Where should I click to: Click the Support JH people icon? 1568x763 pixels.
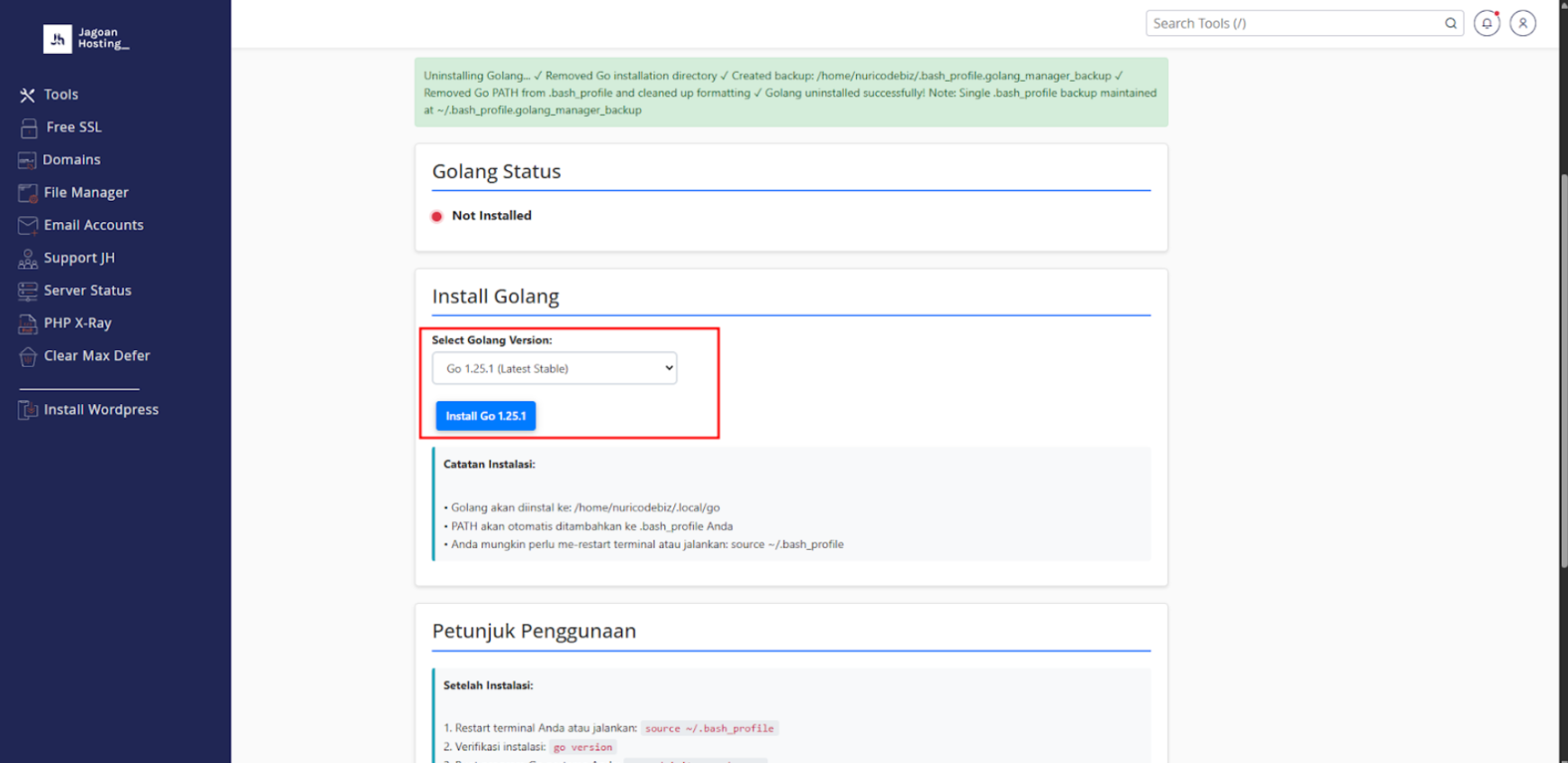coord(28,259)
